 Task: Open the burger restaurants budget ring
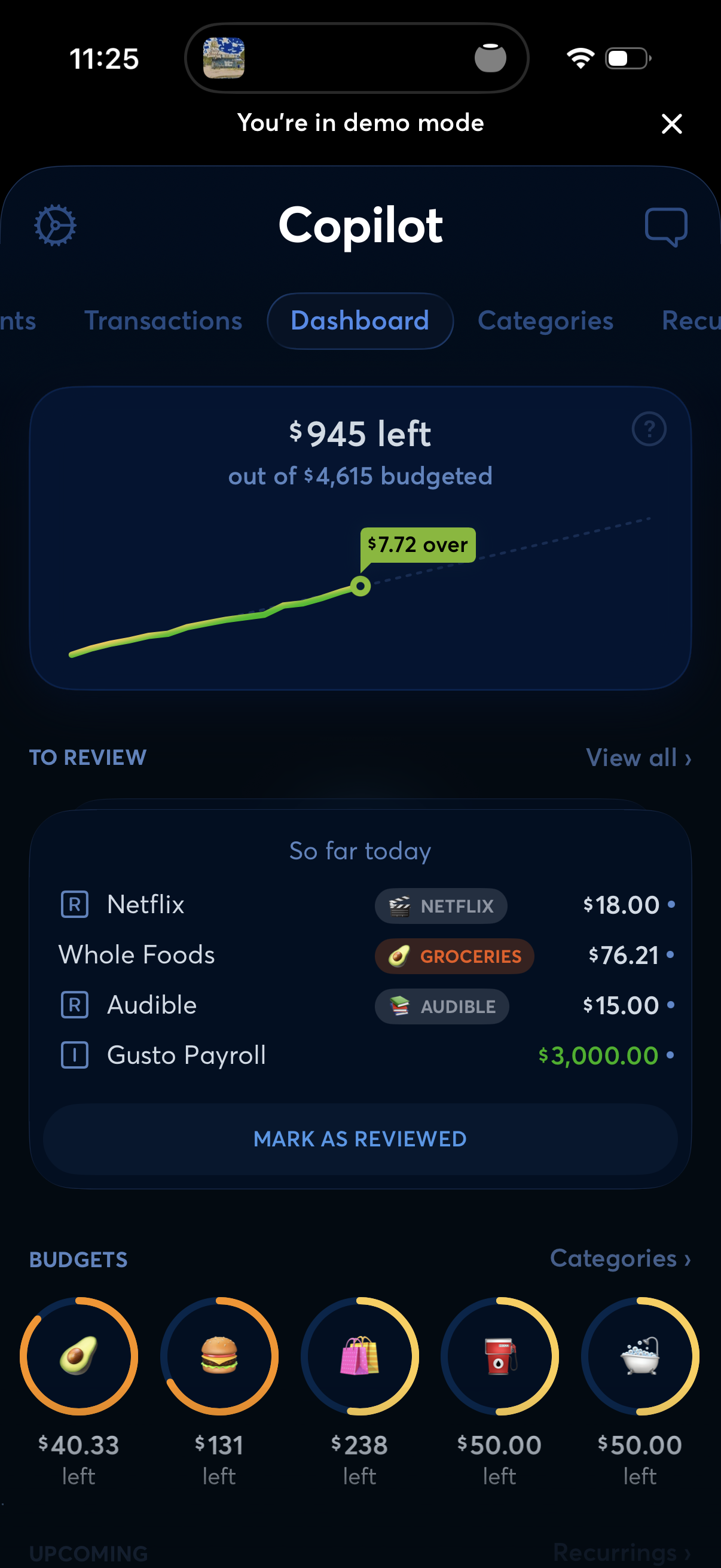tap(219, 1356)
